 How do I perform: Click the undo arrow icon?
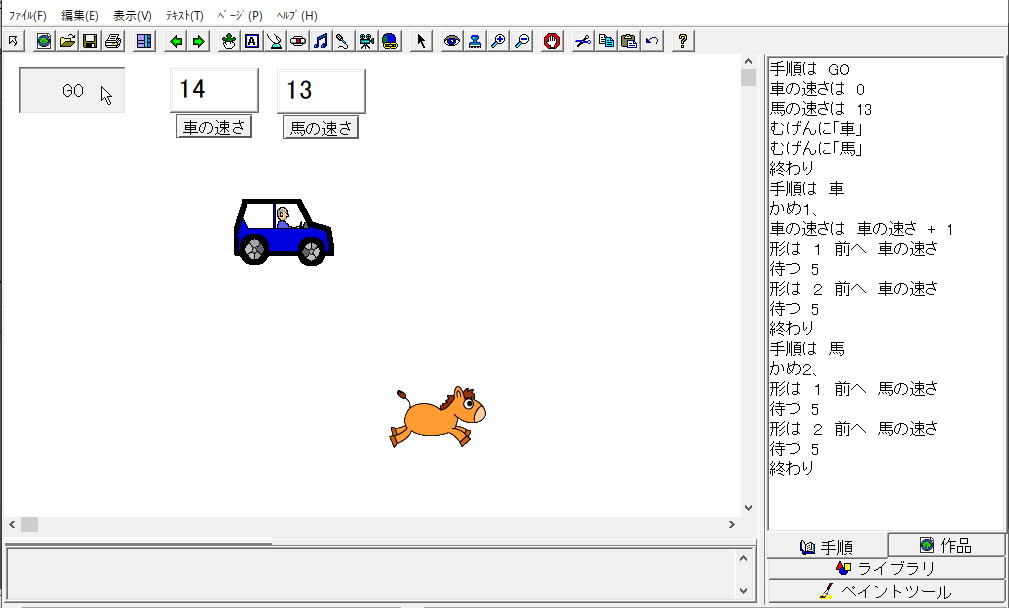pyautogui.click(x=652, y=41)
